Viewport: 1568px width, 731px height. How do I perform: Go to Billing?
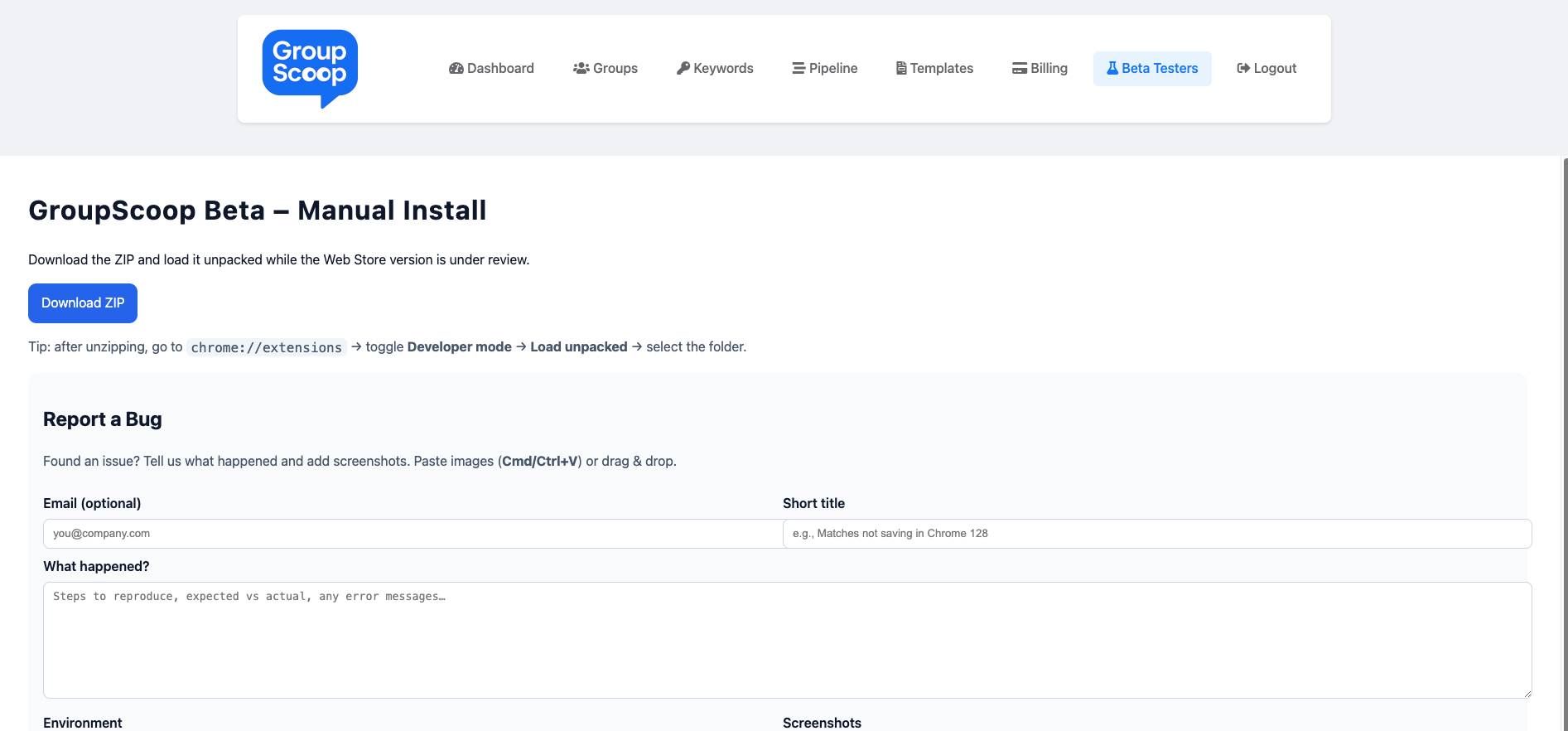click(x=1040, y=69)
